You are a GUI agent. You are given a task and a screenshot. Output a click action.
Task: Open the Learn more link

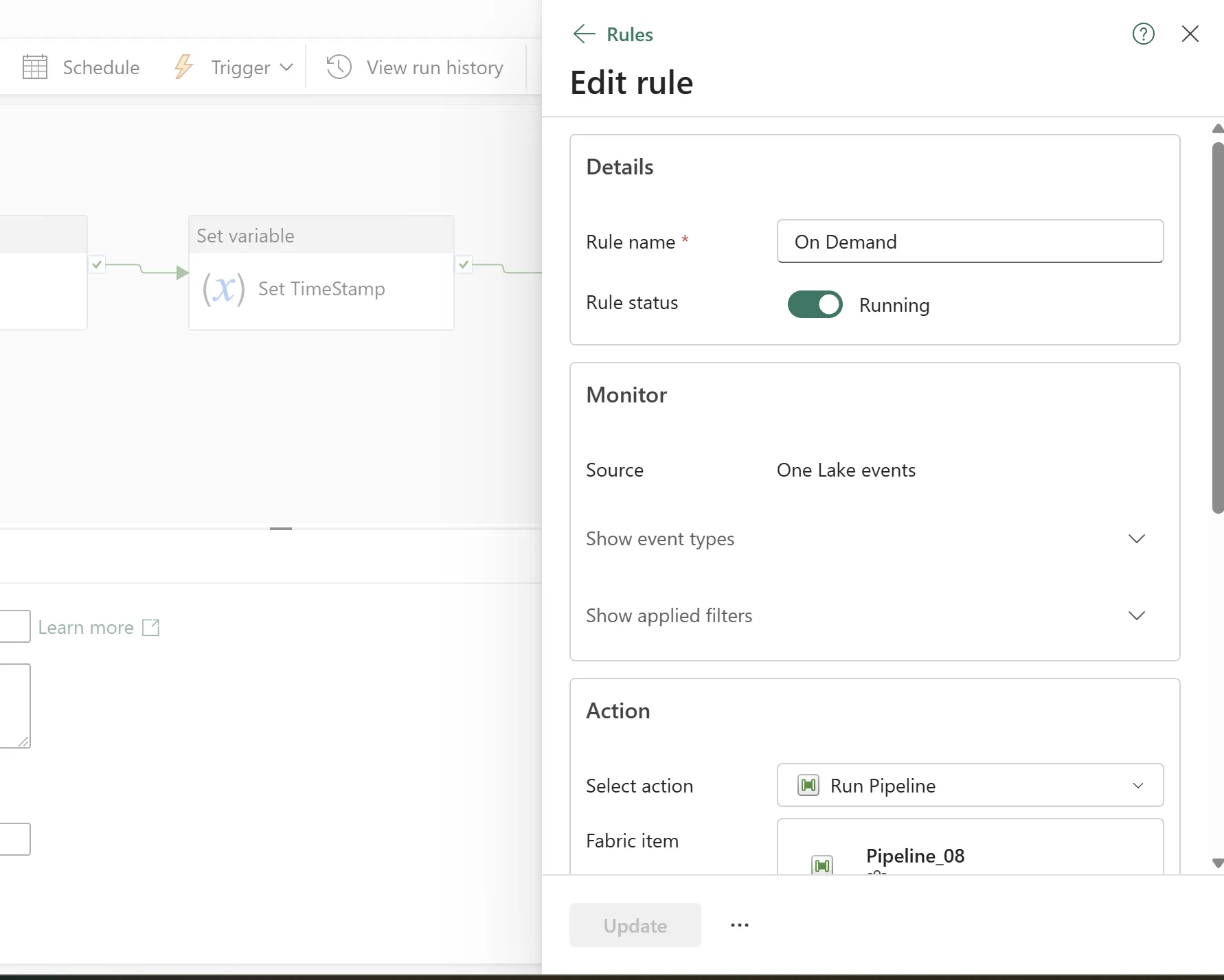[86, 627]
